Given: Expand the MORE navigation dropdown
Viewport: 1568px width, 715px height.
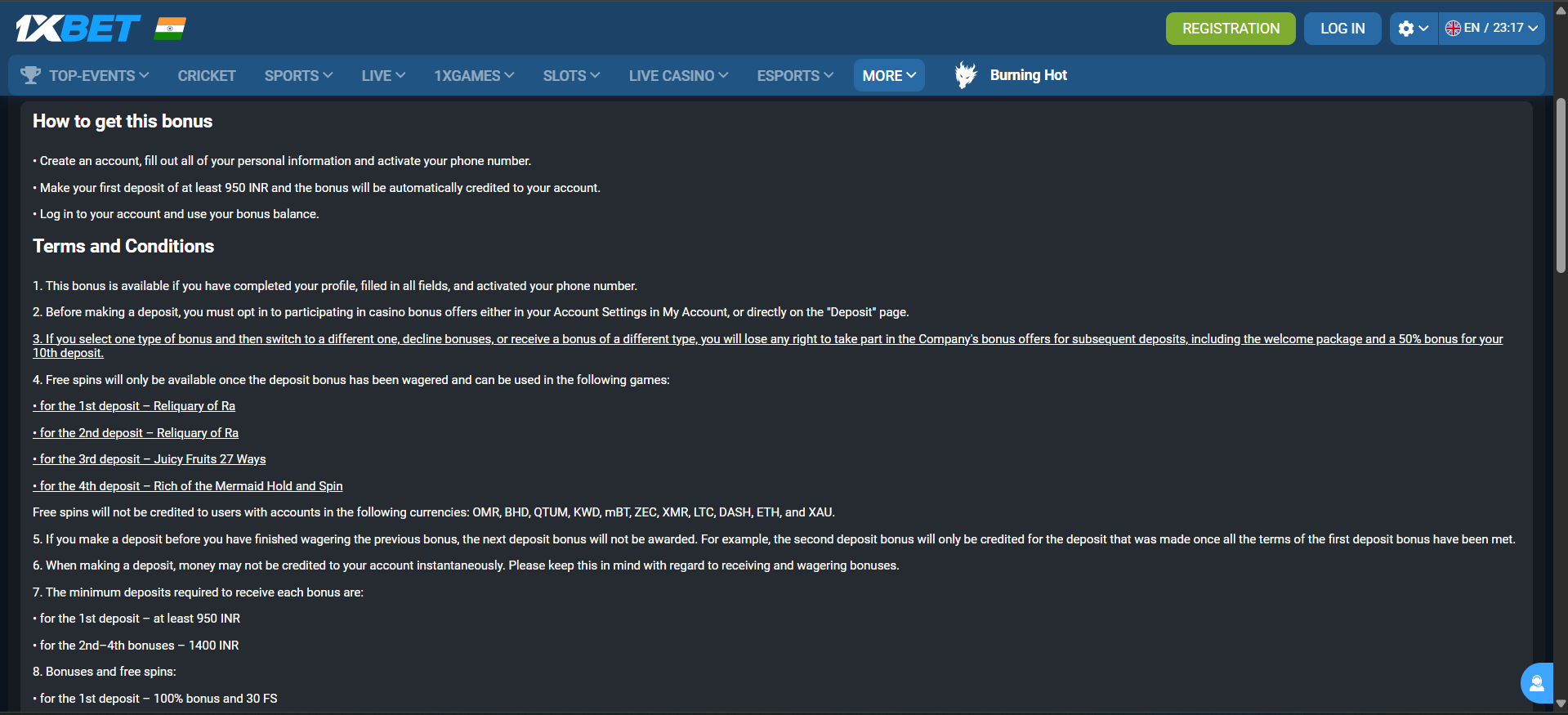Looking at the screenshot, I should point(888,74).
